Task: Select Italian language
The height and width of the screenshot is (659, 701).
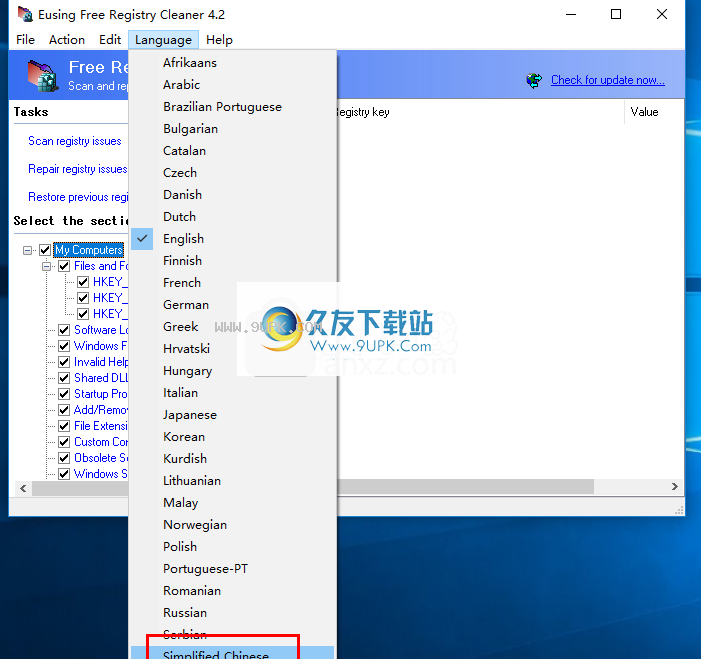Action: point(232,393)
